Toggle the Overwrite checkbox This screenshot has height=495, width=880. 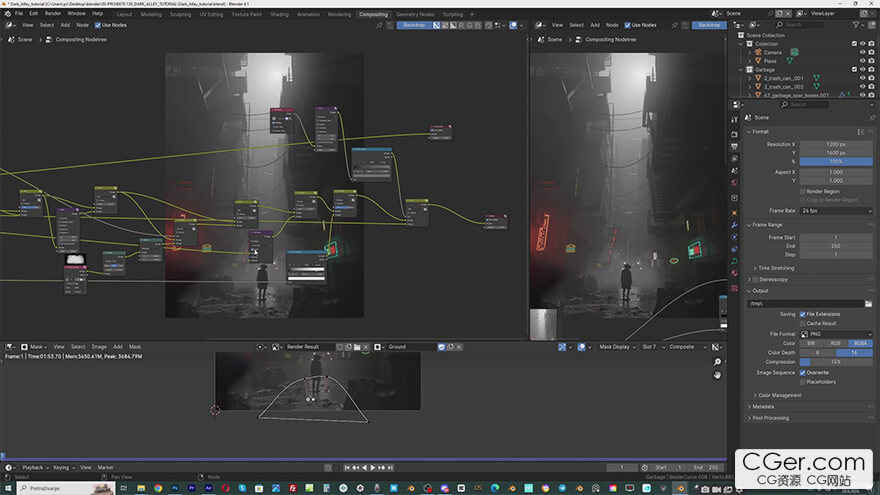click(803, 373)
